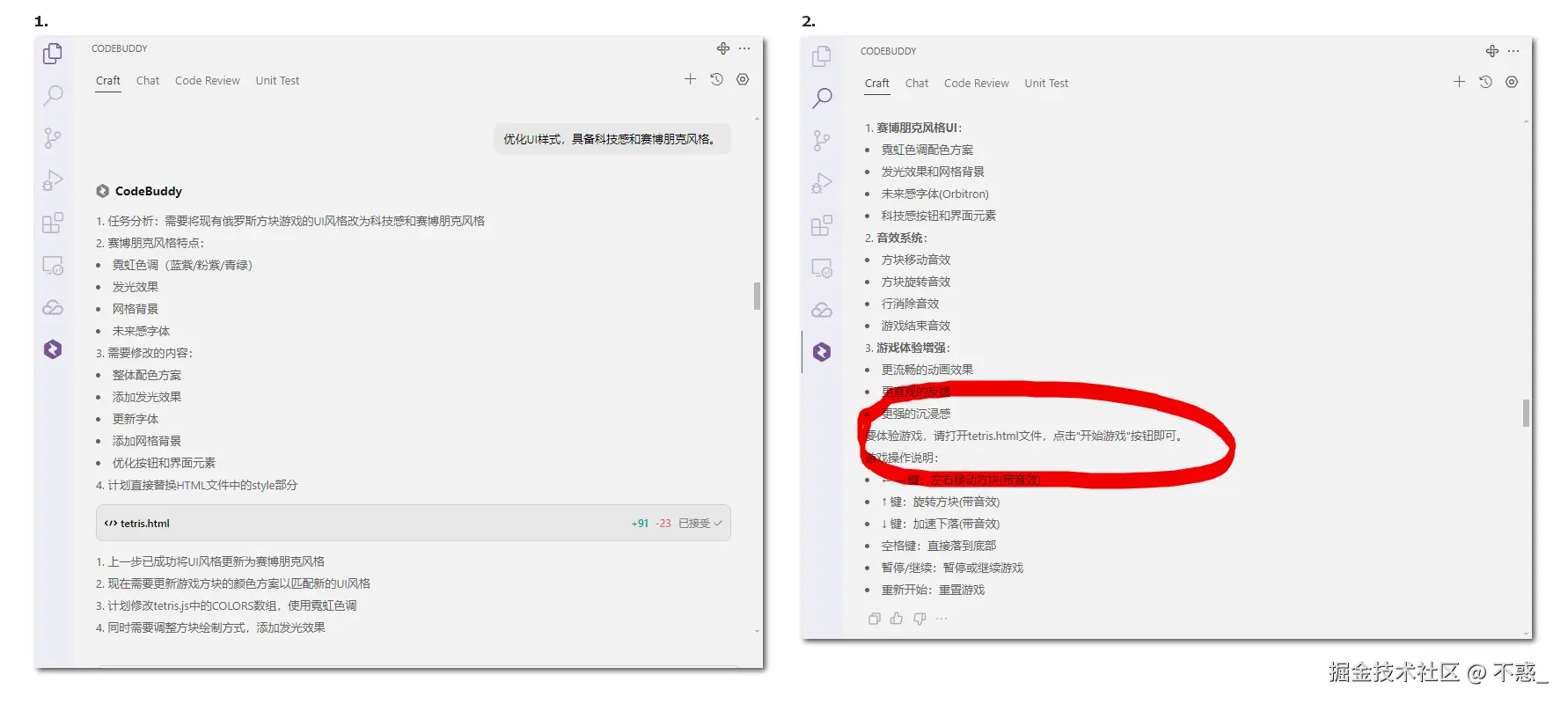Viewport: 1568px width, 704px height.
Task: Click list item 优化按钮和界面元素
Action: coord(164,463)
